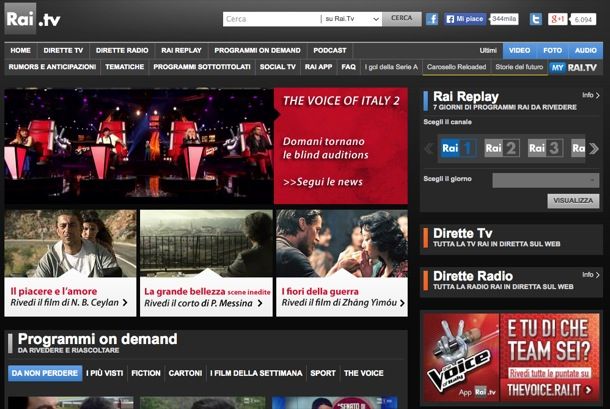Click the Facebook Mi piace button
This screenshot has width=610, height=409.
(465, 19)
